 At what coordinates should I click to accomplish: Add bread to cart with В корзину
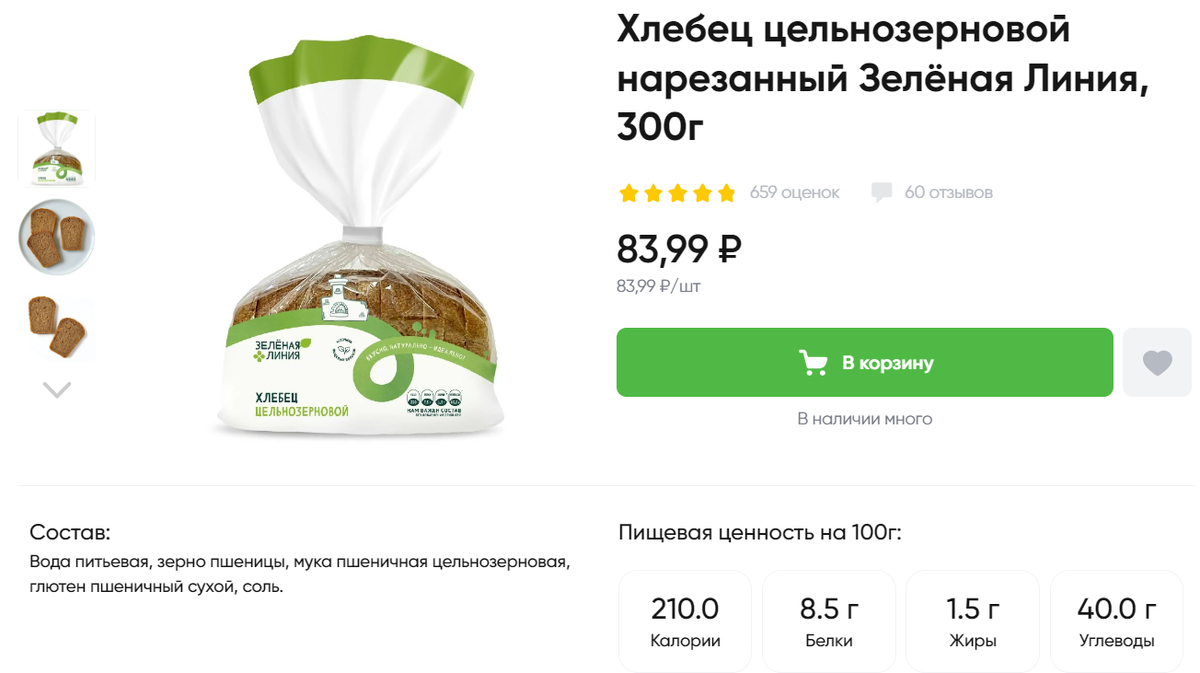(864, 362)
